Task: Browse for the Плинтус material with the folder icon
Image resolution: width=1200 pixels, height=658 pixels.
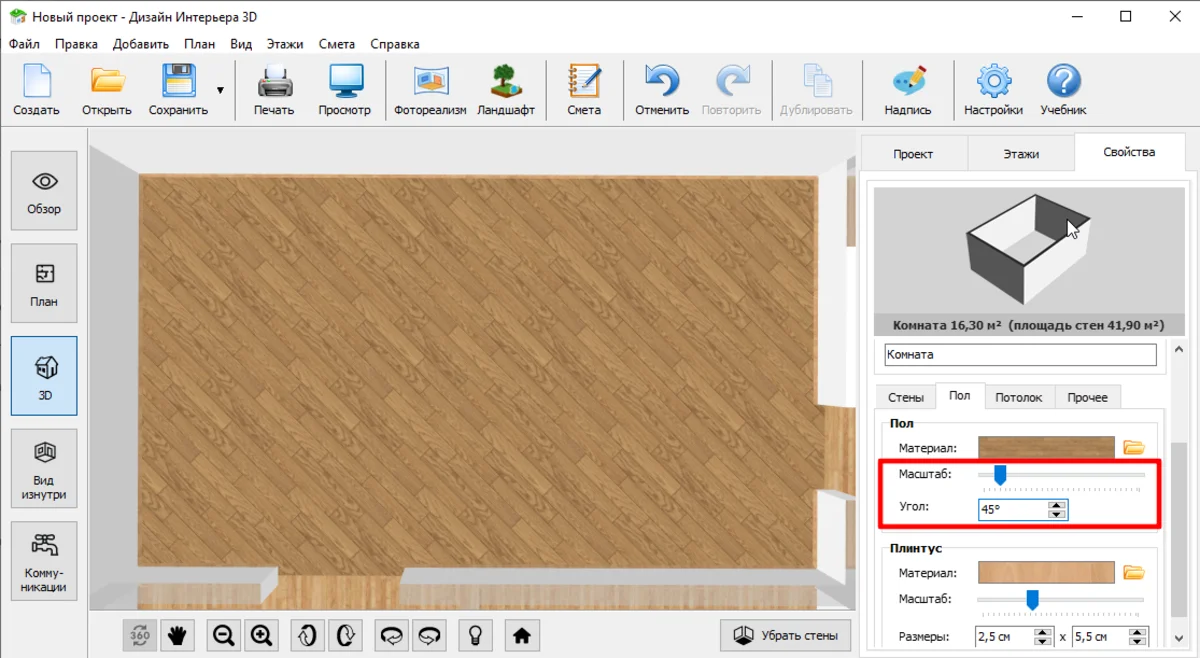Action: click(x=1133, y=573)
